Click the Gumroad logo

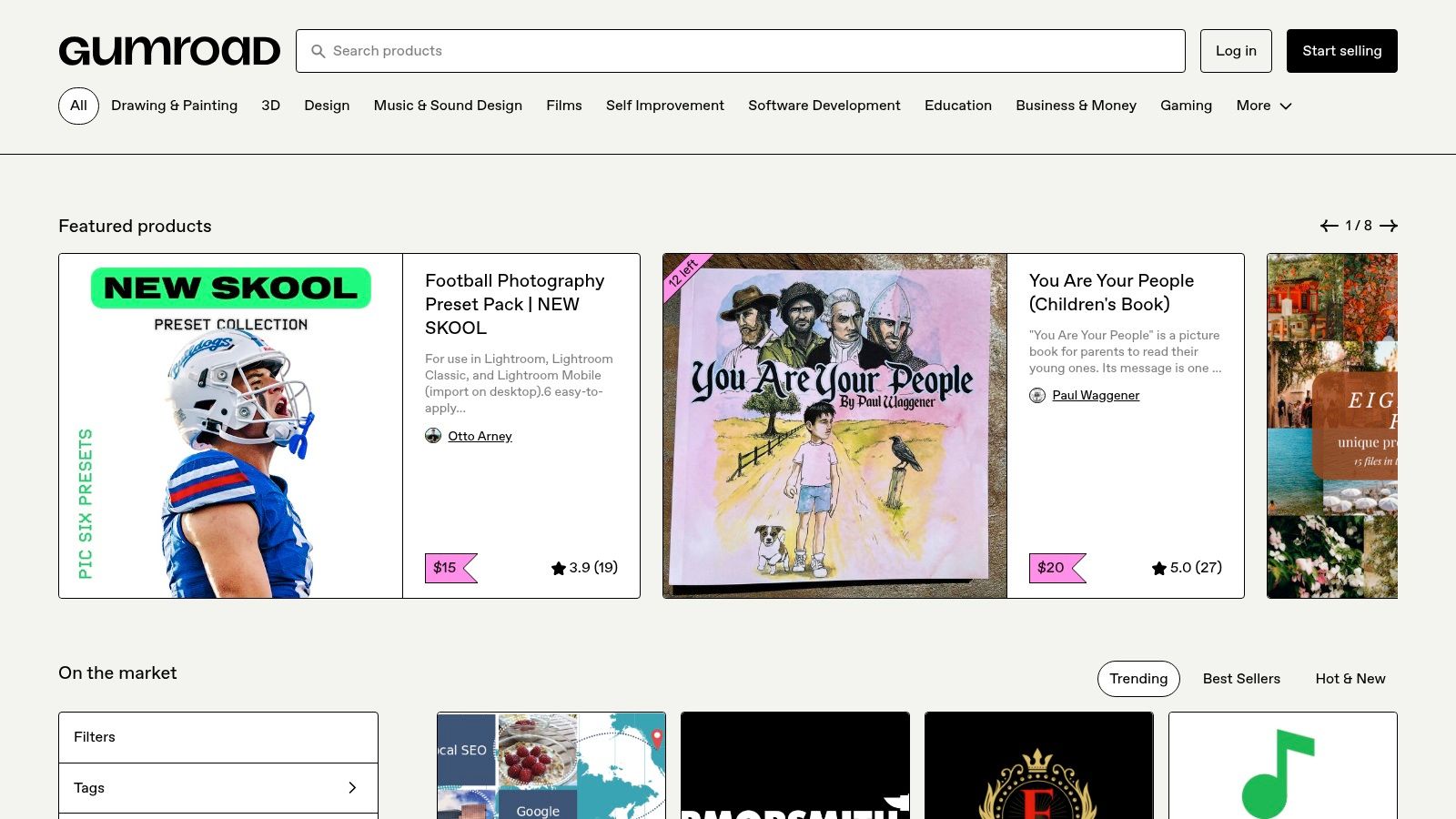point(169,51)
